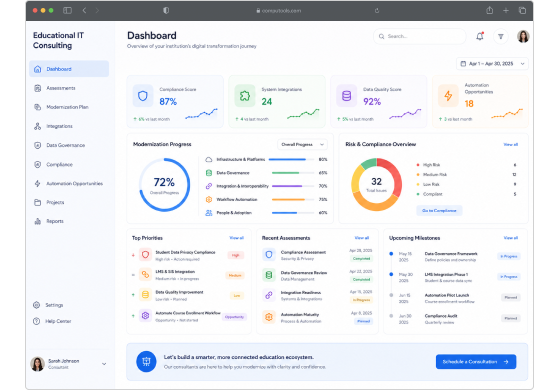Click the presentation icon in consultation banner
Image resolution: width=560 pixels, height=390 pixels.
point(146,361)
